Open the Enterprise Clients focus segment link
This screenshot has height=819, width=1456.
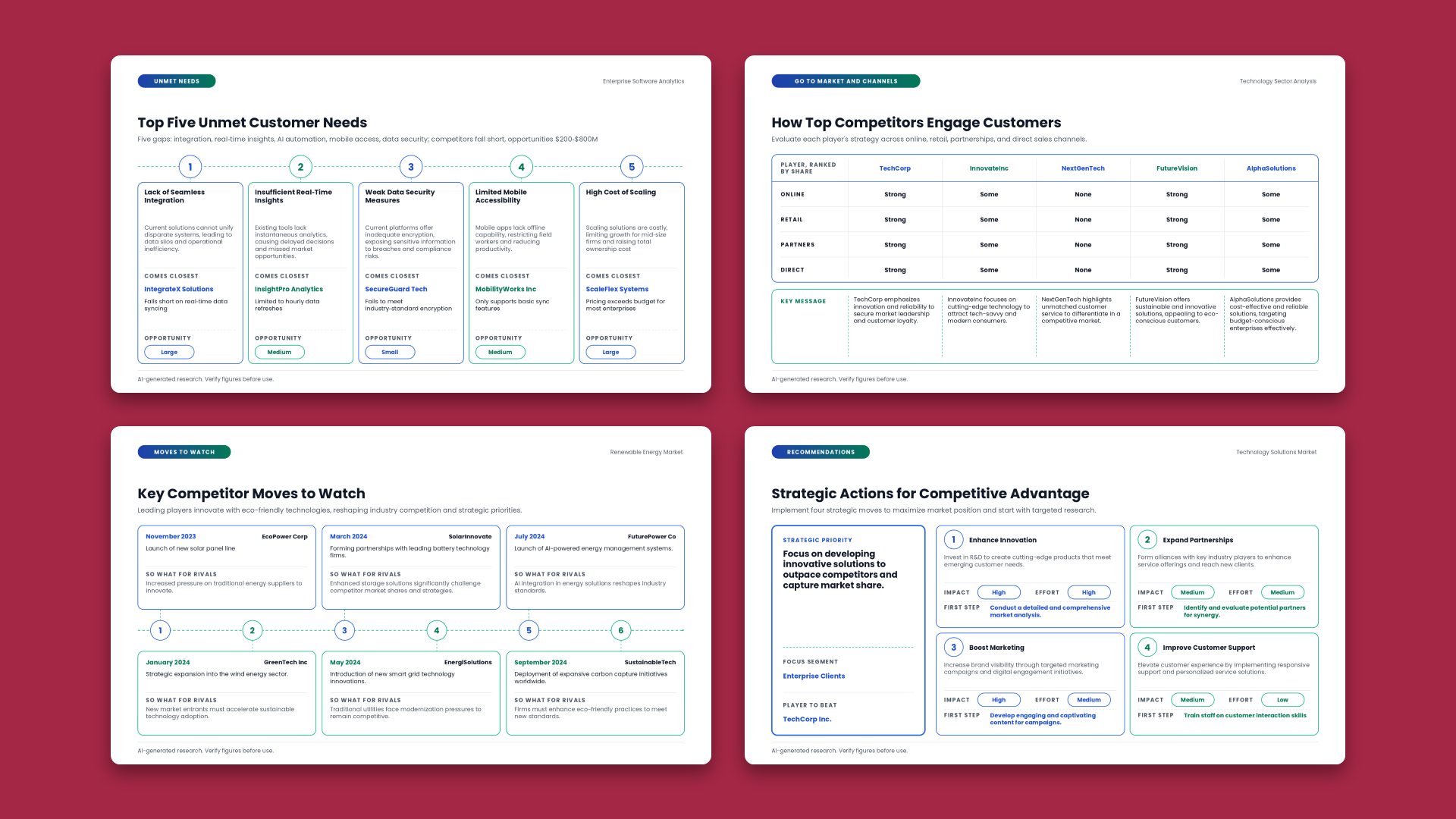pos(814,676)
